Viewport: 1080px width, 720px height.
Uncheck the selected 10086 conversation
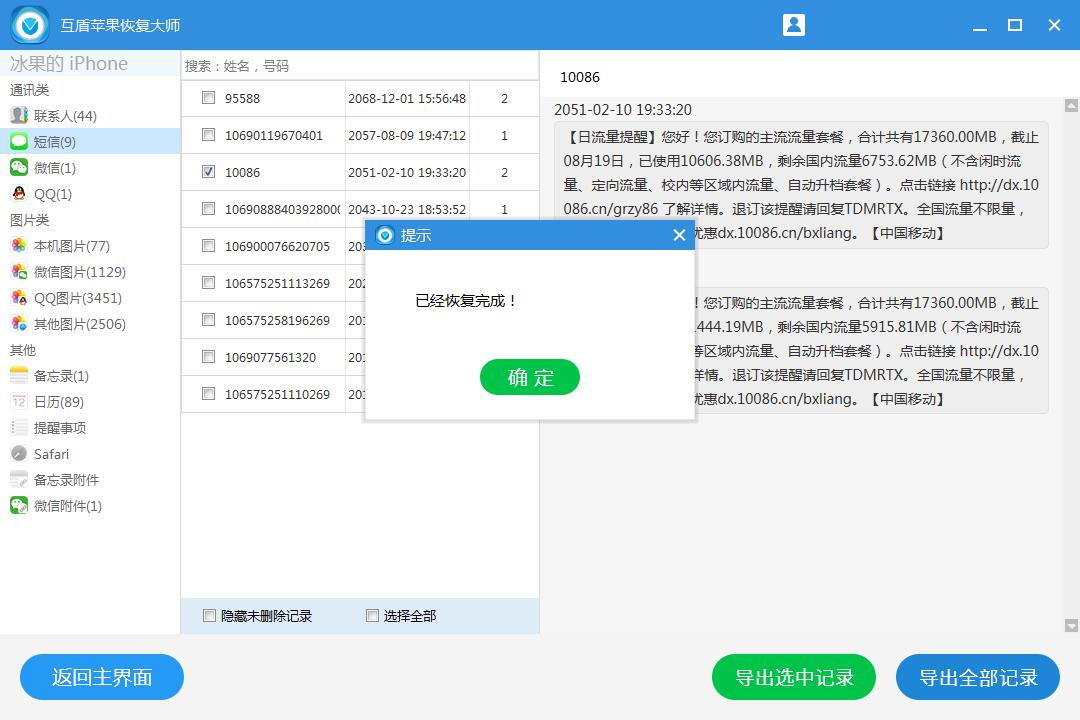coord(208,170)
